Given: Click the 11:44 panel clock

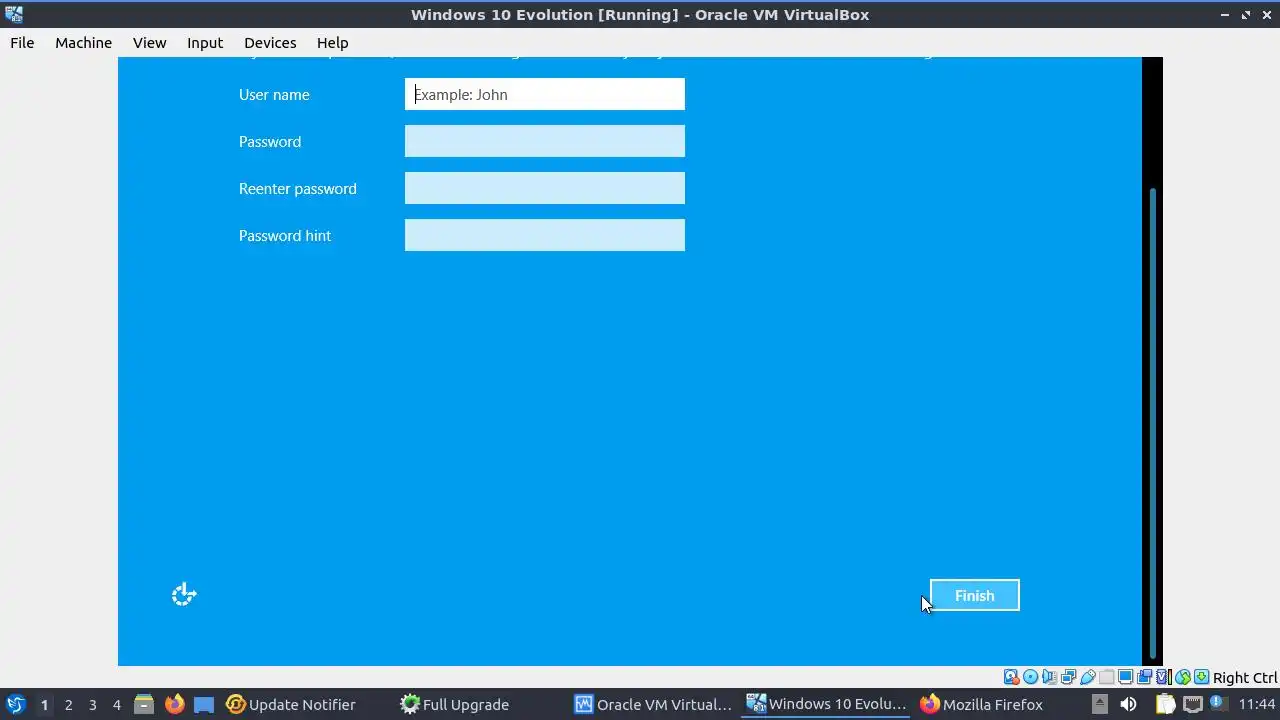Looking at the screenshot, I should (x=1257, y=704).
